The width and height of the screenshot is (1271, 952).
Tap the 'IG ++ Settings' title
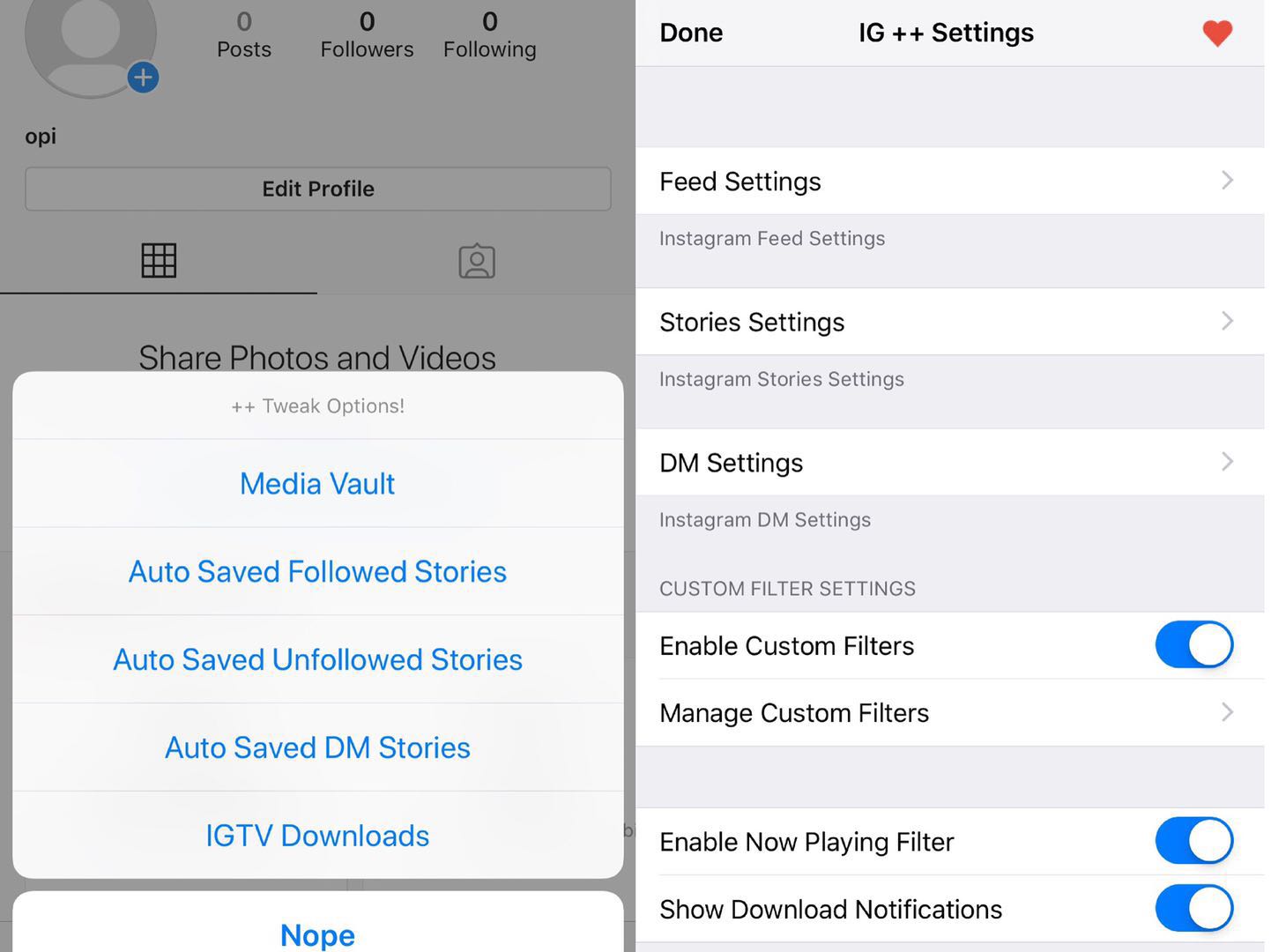946,33
